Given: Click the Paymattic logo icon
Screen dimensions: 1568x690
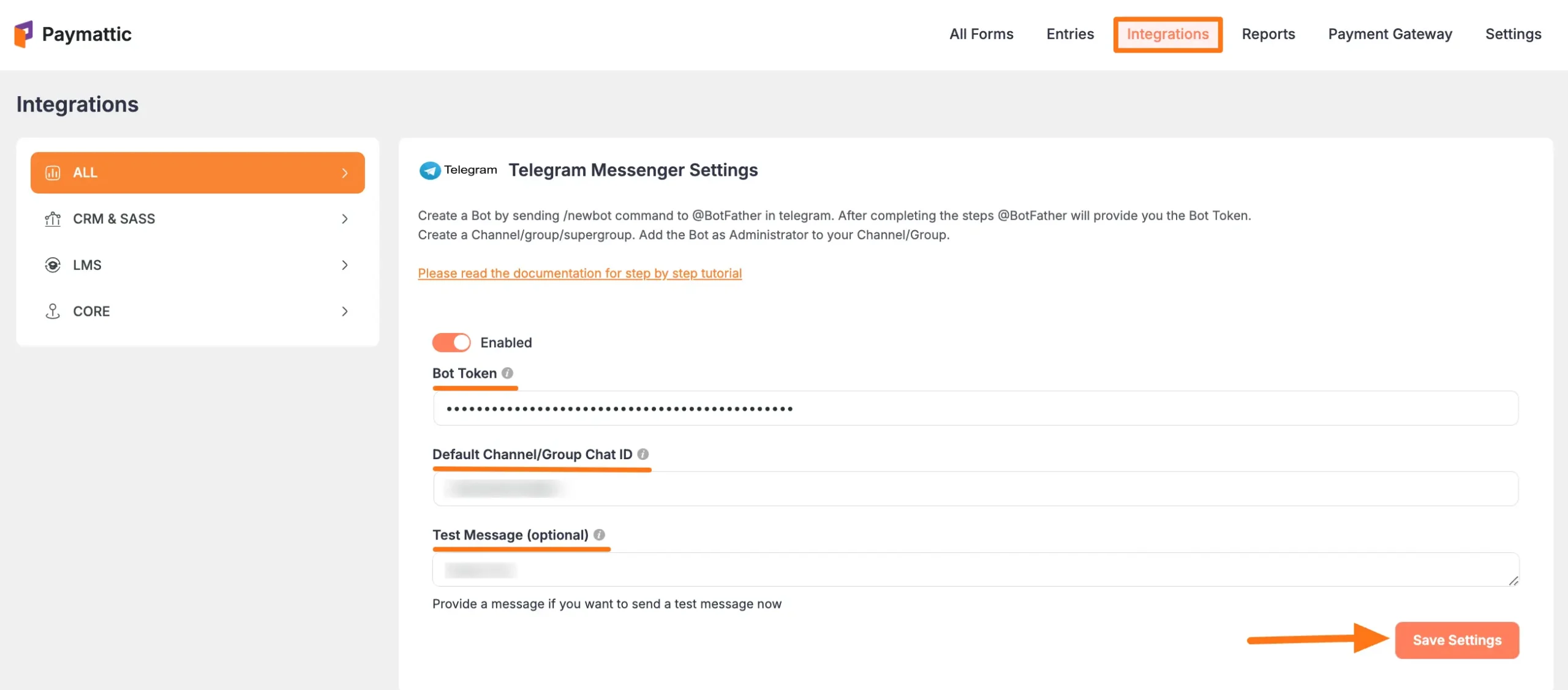Looking at the screenshot, I should point(23,34).
